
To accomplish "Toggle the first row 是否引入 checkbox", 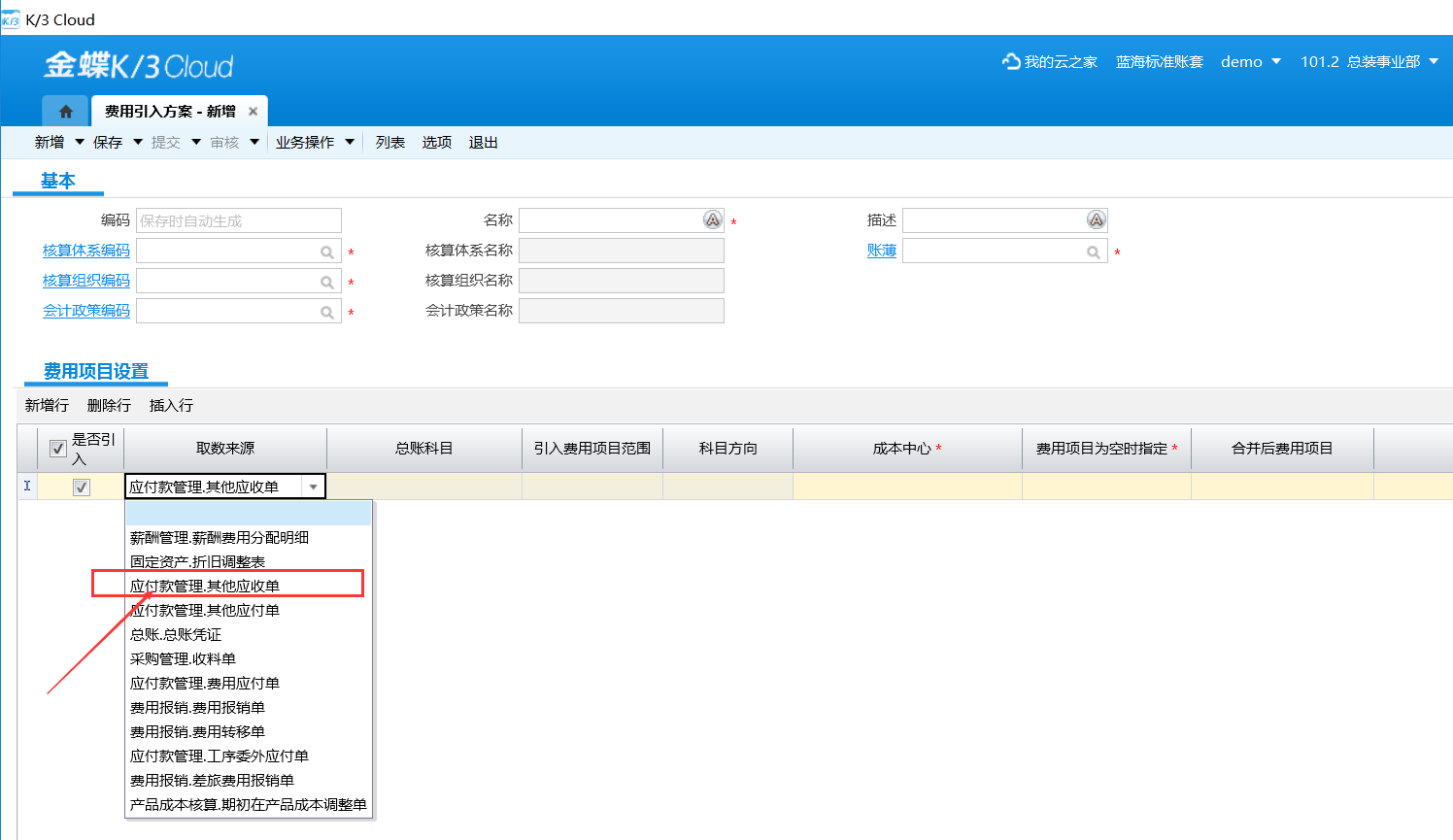I will click(82, 487).
